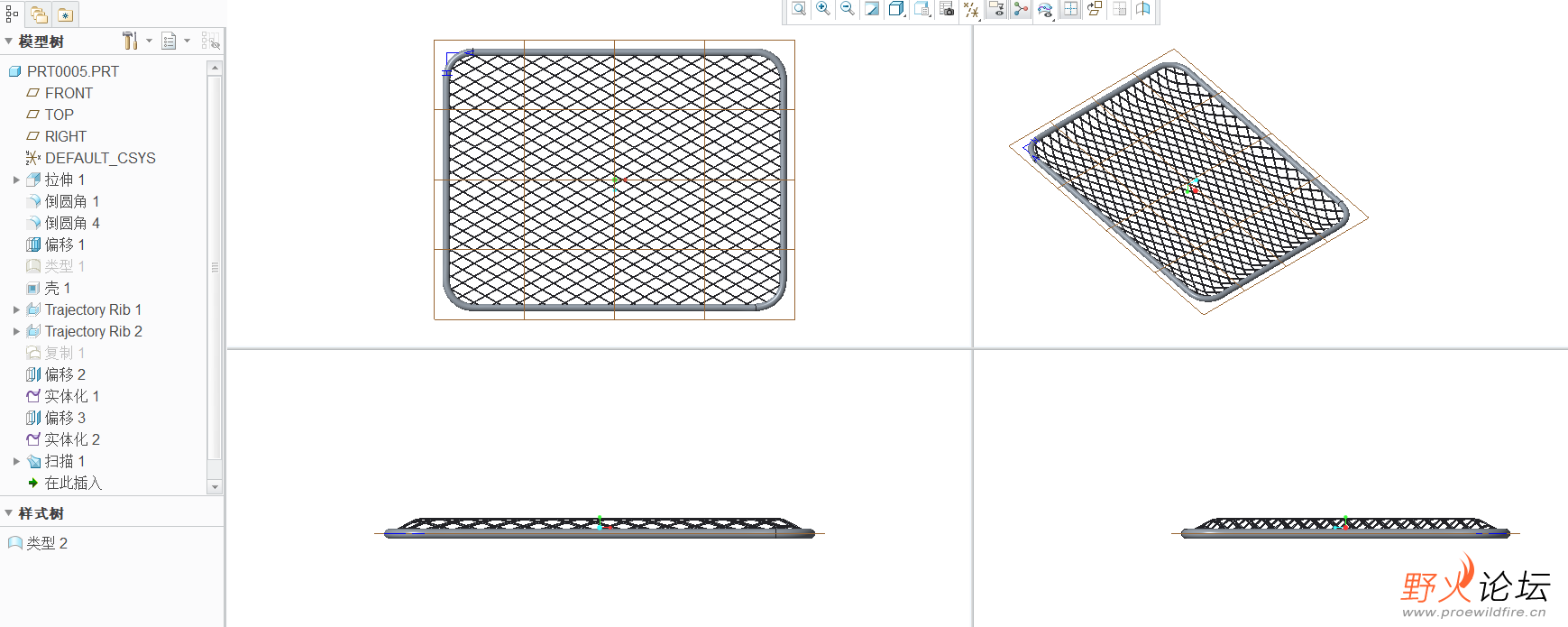This screenshot has width=1568, height=627.
Task: Select DEFAULT_CSYS coordinate system
Action: 100,158
